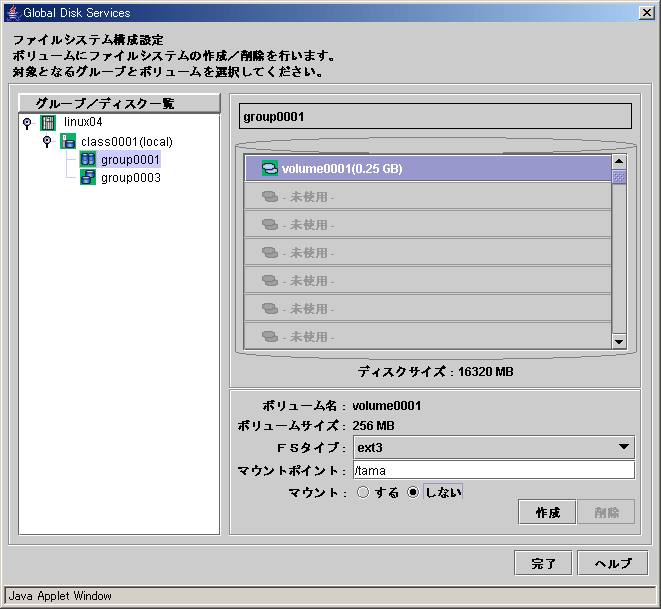Click the class0001(local) class icon
Viewport: 661px width, 609px height.
click(68, 141)
